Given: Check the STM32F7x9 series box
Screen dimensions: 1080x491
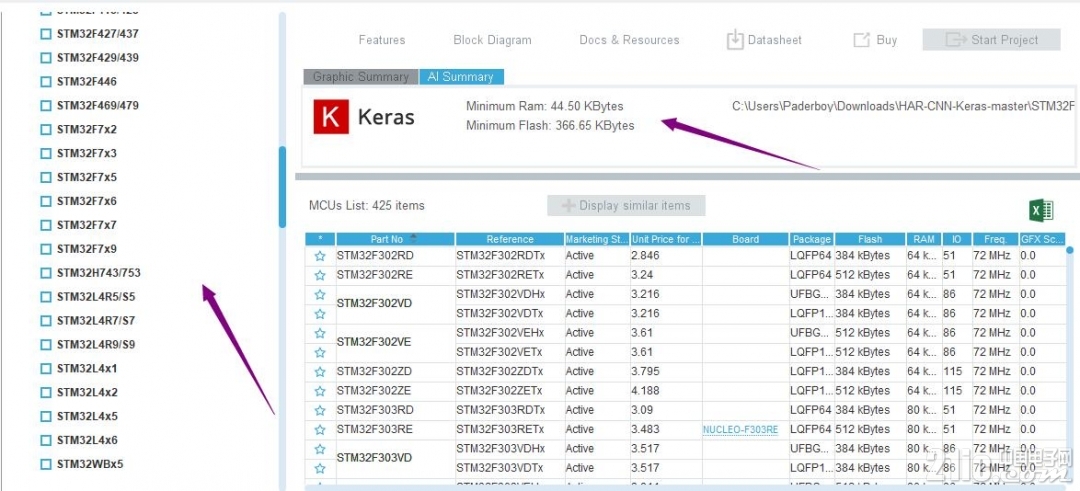Looking at the screenshot, I should pos(45,249).
